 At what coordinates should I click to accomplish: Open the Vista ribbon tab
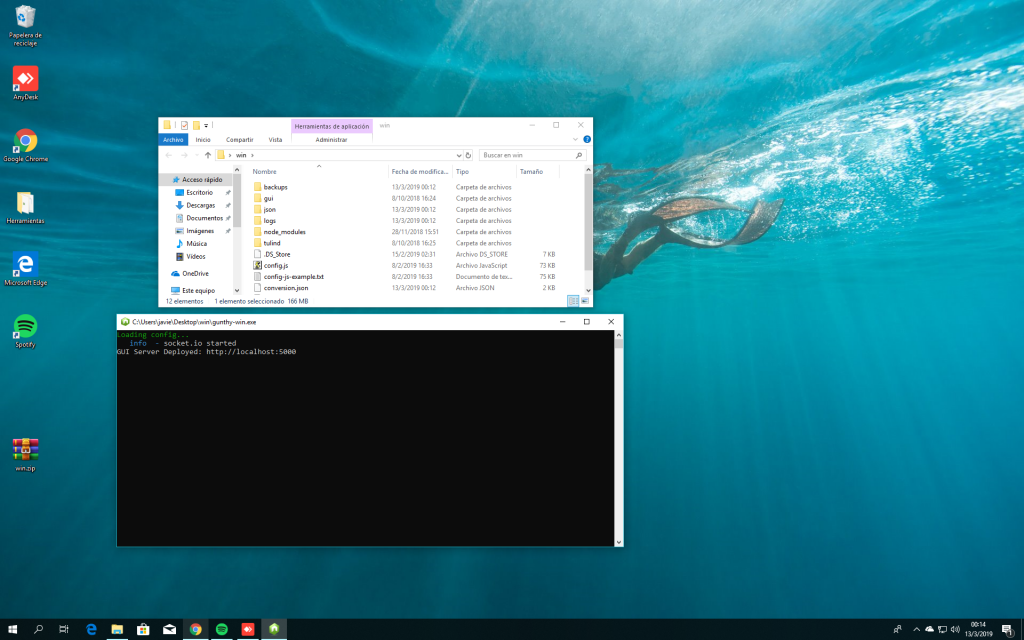[x=275, y=140]
